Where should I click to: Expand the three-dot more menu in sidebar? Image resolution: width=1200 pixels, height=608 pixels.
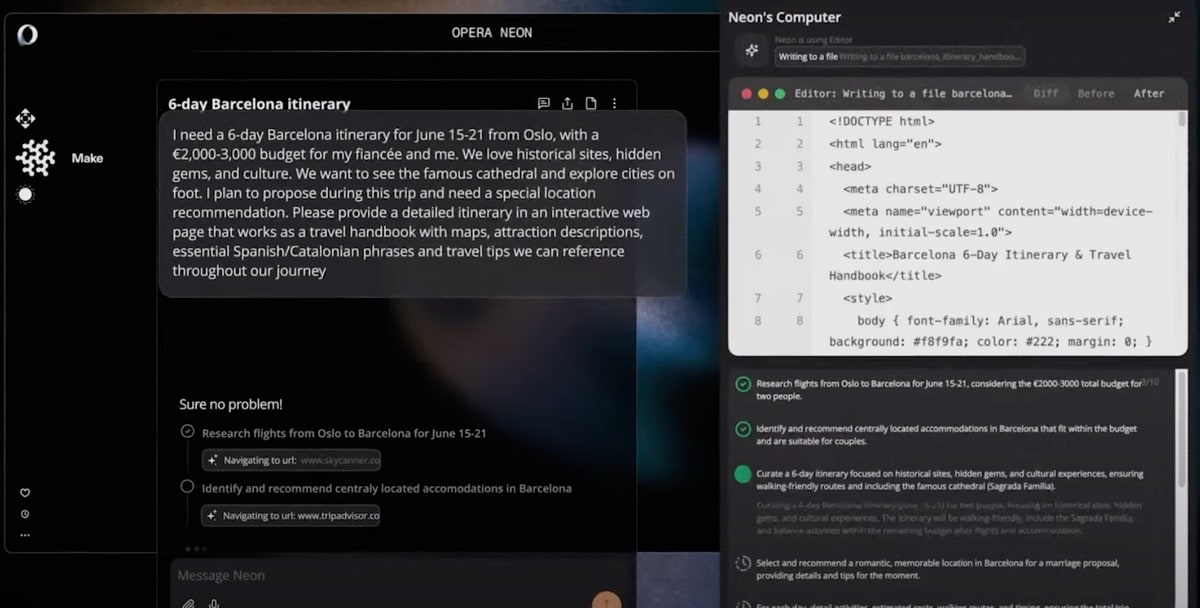(25, 535)
